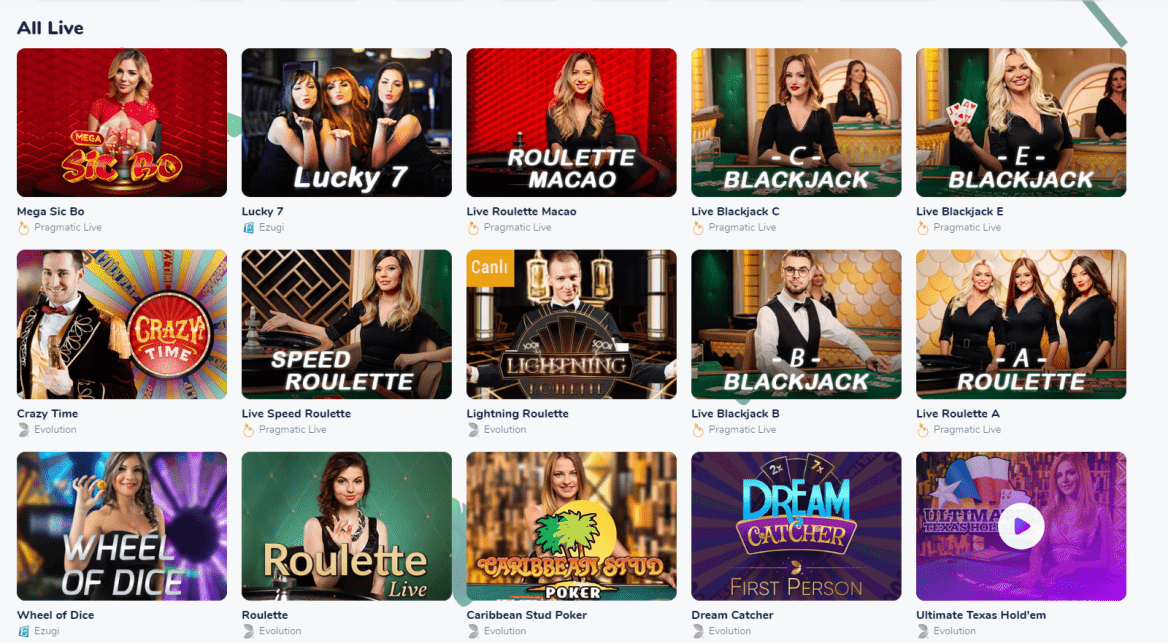The image size is (1168, 643).
Task: Click the Pragmatic Live icon under Mega Sic Bo
Action: [23, 228]
